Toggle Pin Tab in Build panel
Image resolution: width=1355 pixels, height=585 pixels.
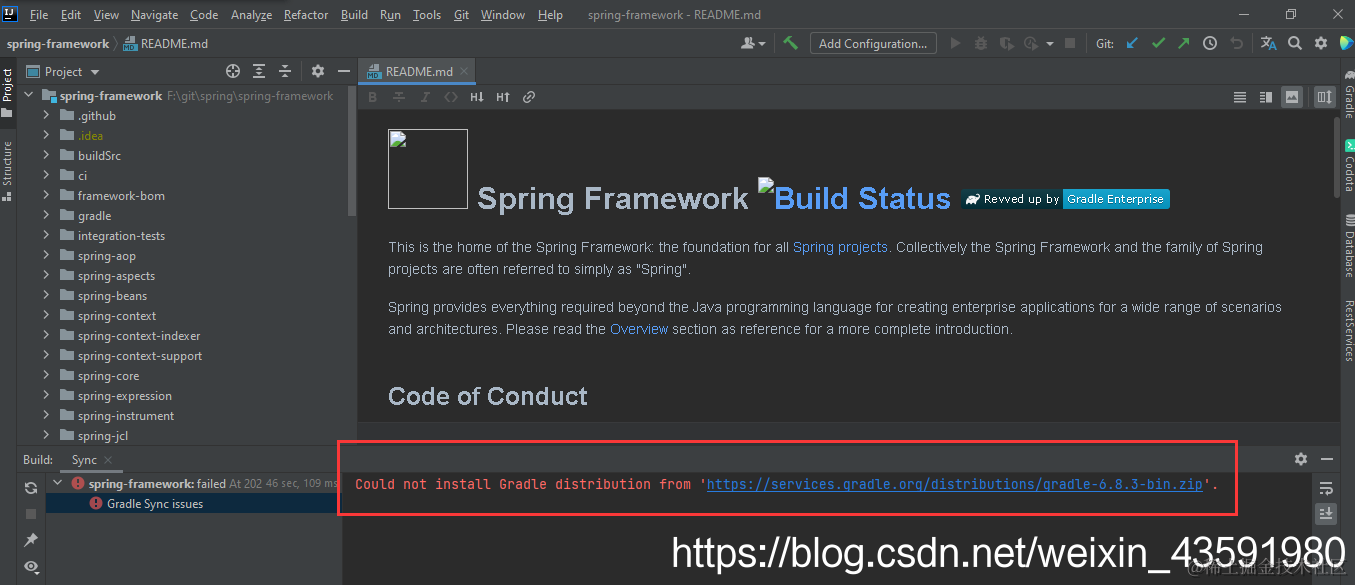tap(31, 540)
